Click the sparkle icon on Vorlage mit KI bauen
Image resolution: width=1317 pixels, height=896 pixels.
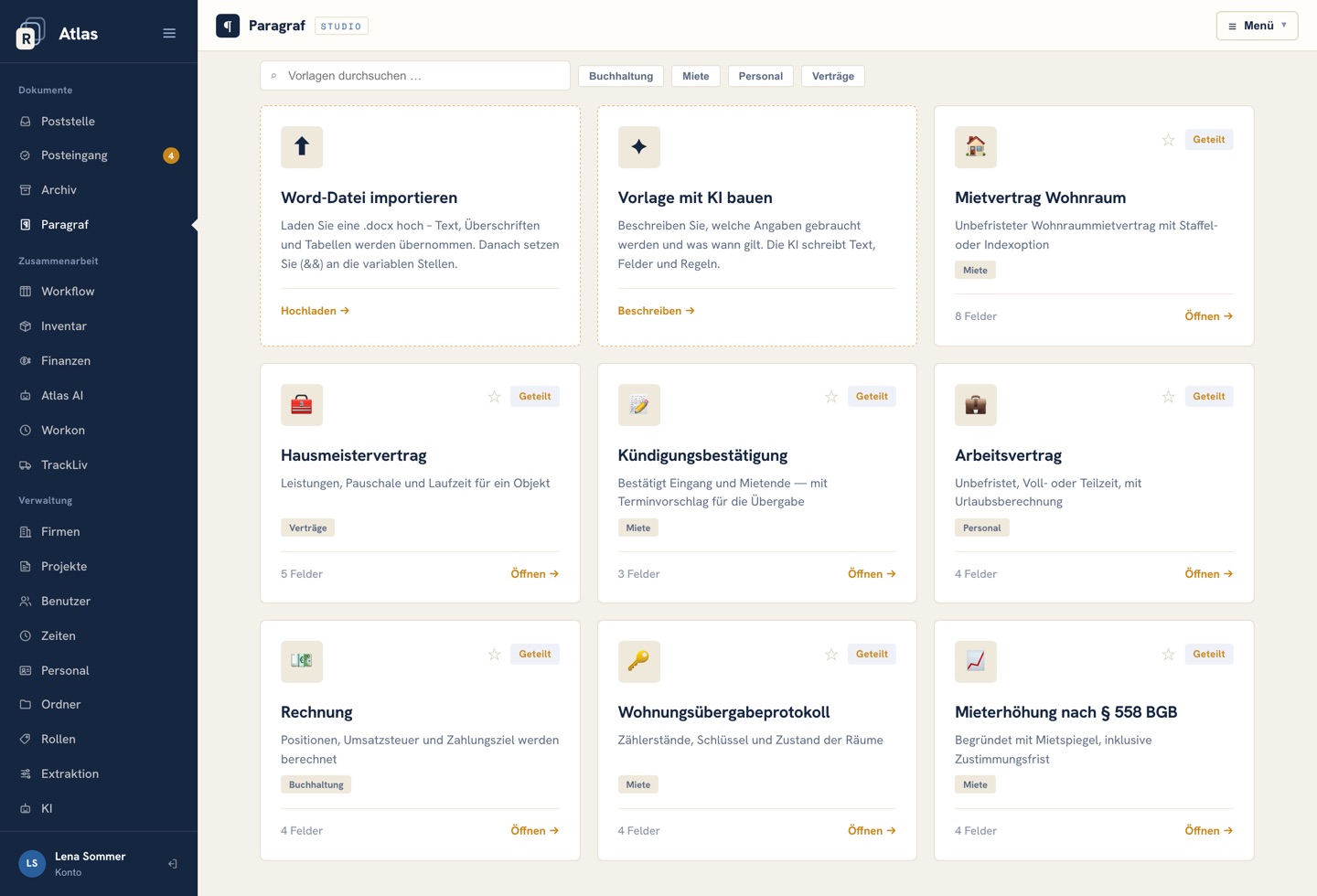tap(638, 146)
